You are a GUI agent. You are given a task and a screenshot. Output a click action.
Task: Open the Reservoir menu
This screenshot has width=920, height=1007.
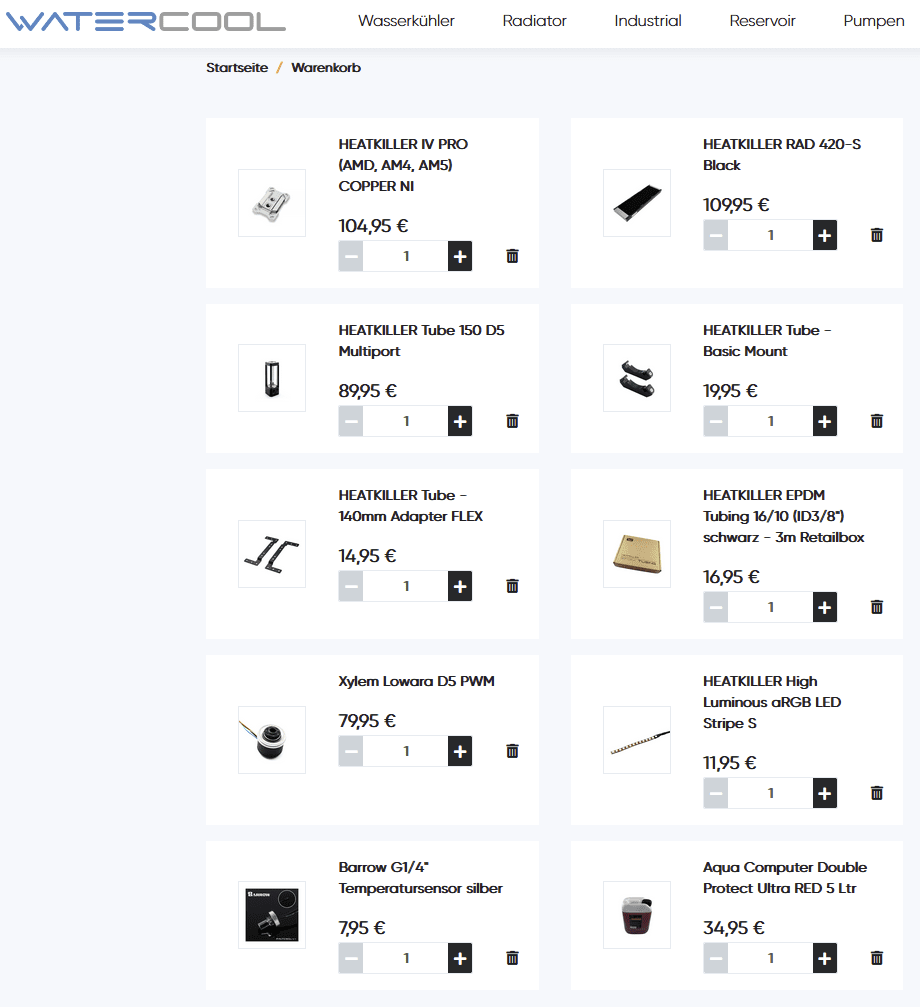(762, 21)
